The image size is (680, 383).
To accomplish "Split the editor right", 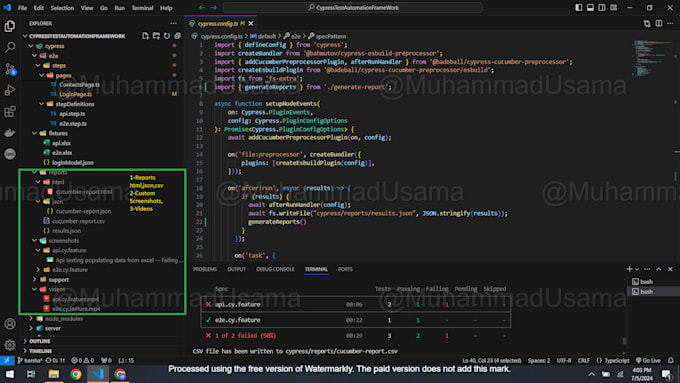I will [x=659, y=23].
